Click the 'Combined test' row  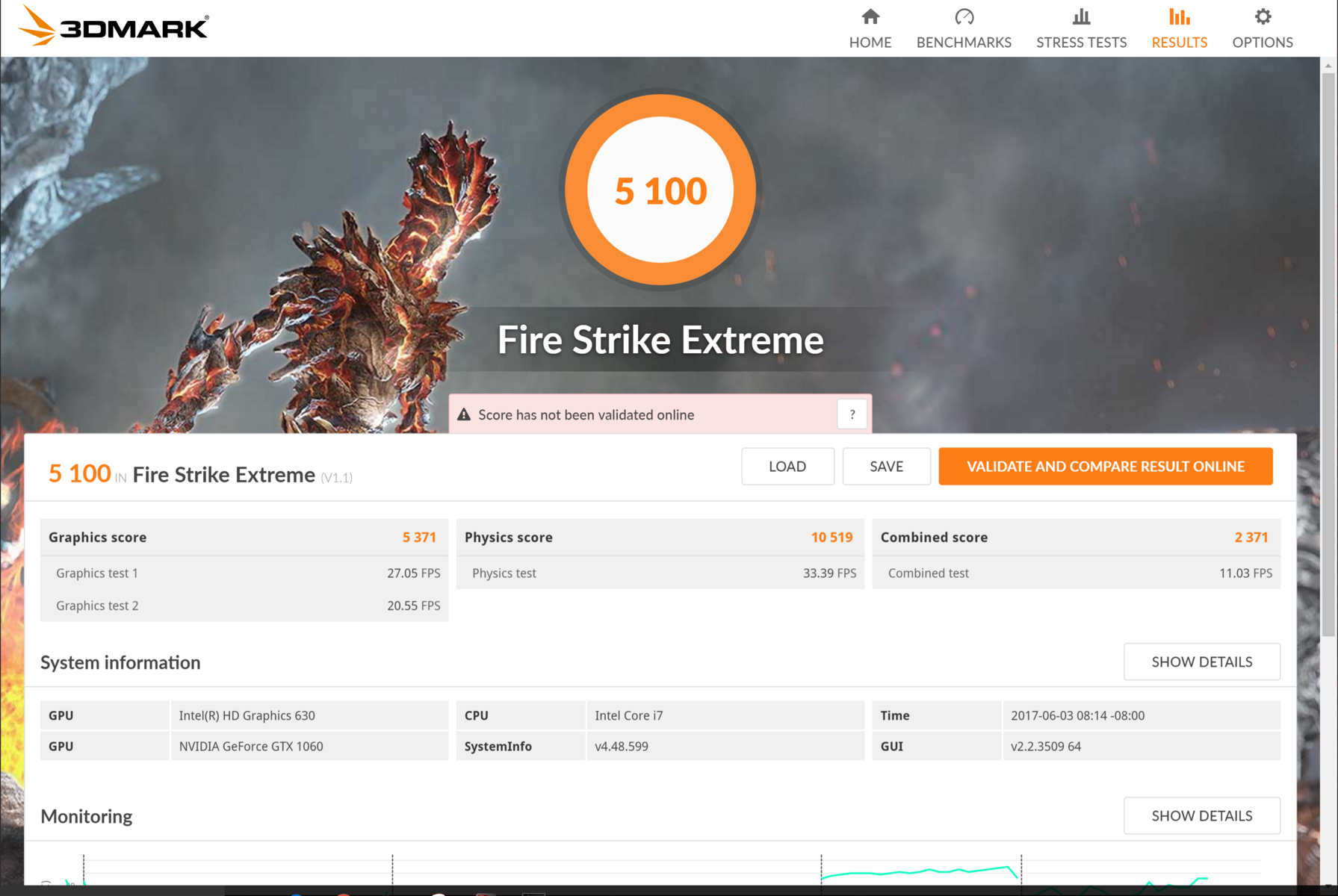click(1077, 573)
